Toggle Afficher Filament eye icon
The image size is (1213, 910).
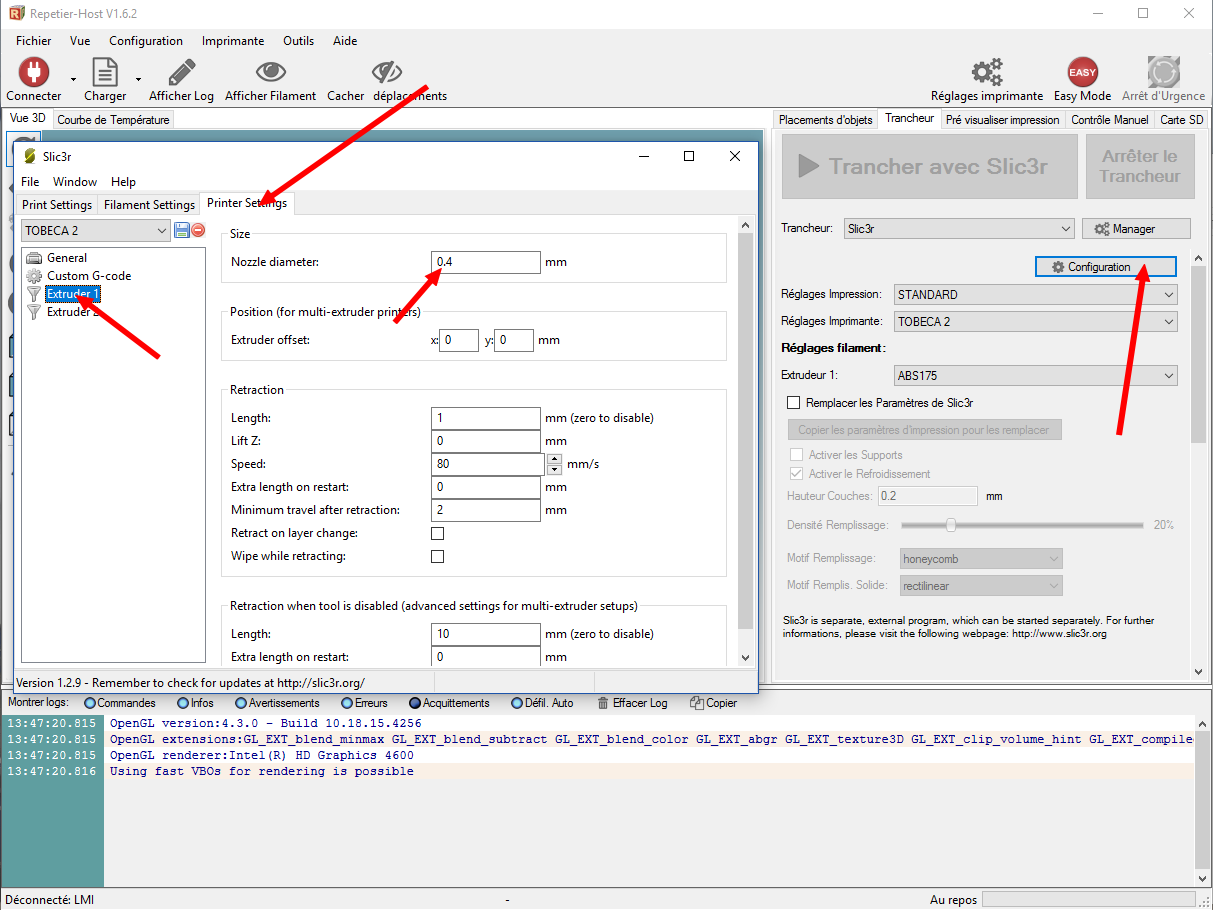pyautogui.click(x=270, y=73)
